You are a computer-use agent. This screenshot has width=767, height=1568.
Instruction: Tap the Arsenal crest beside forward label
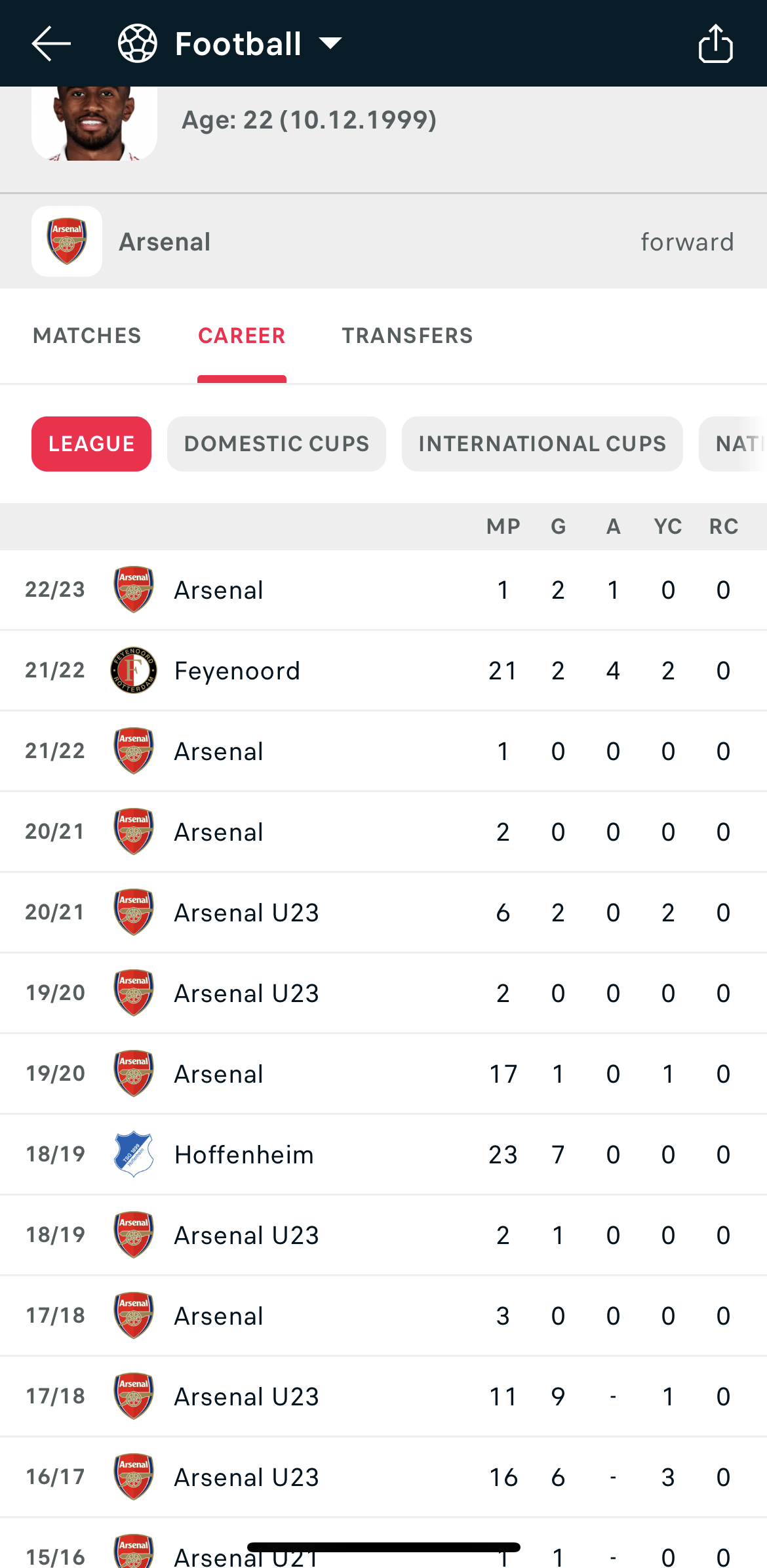[x=67, y=241]
